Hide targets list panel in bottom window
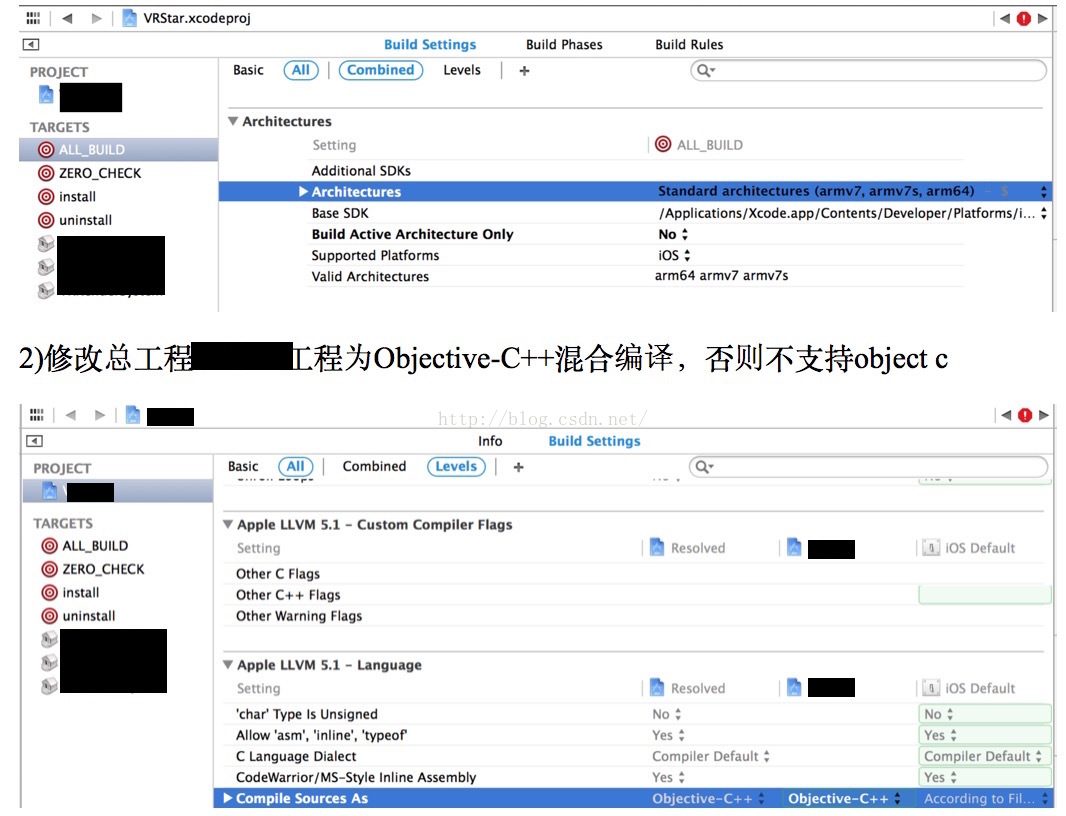The image size is (1066, 816). (35, 441)
